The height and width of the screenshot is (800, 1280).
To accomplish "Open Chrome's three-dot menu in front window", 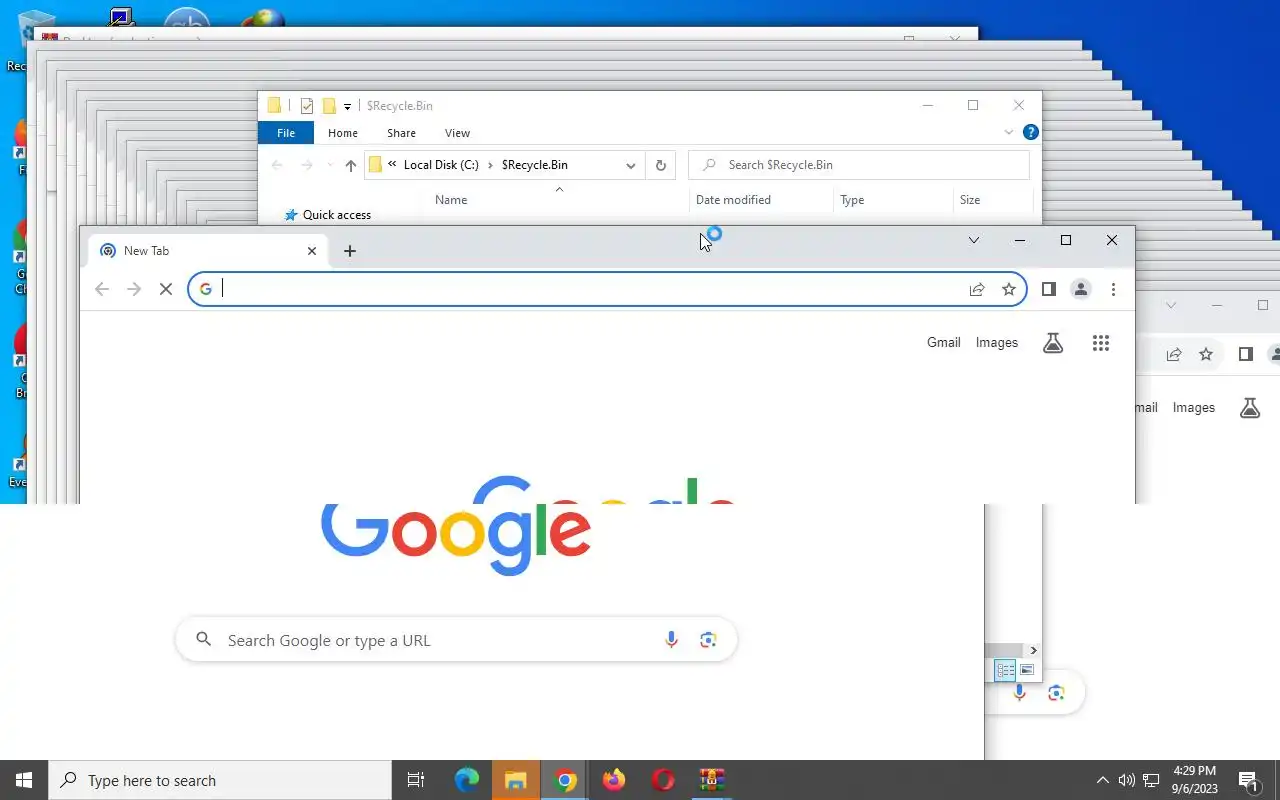I will coord(1113,289).
